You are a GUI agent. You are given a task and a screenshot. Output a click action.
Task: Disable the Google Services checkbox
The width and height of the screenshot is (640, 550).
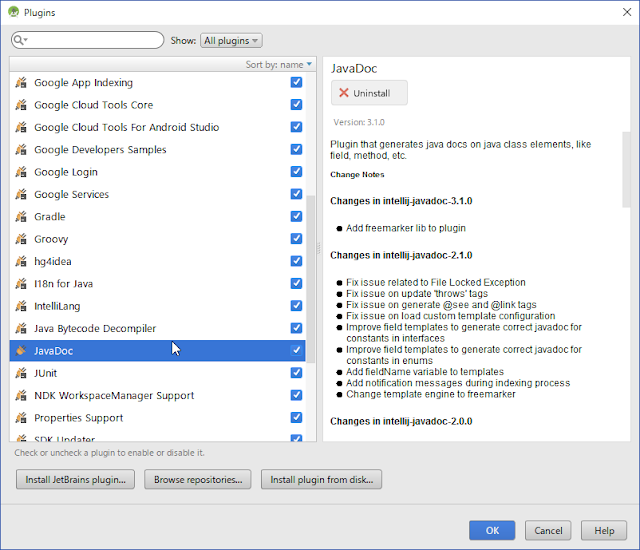[x=296, y=194]
